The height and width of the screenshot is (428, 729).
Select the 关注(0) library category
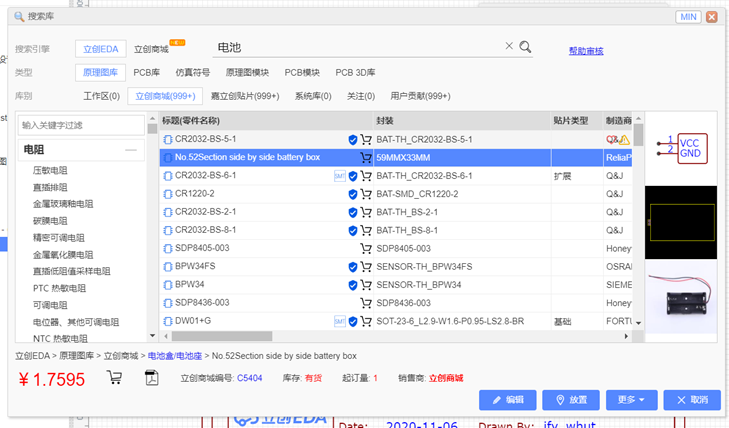[x=361, y=96]
